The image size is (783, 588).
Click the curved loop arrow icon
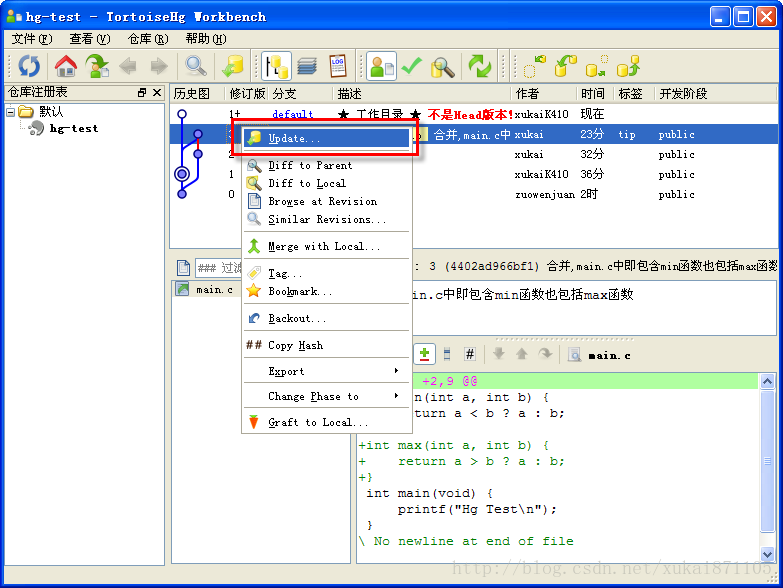[545, 354]
